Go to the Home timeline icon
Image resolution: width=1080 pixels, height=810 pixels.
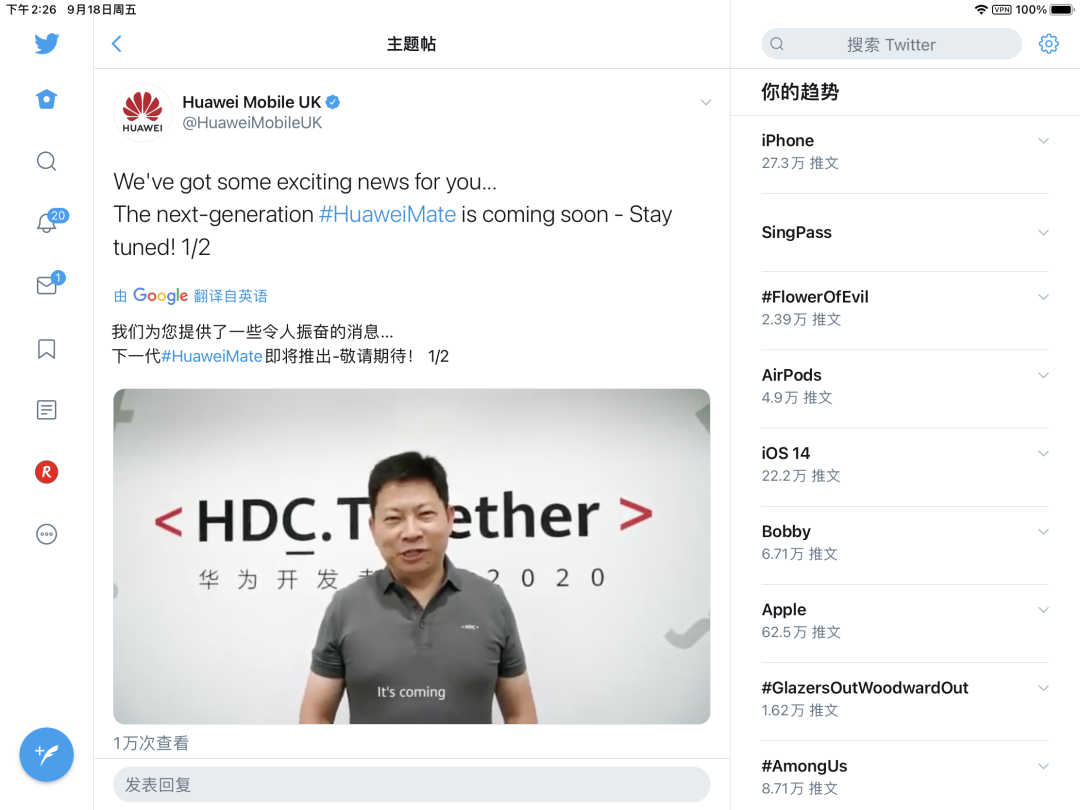click(x=47, y=99)
